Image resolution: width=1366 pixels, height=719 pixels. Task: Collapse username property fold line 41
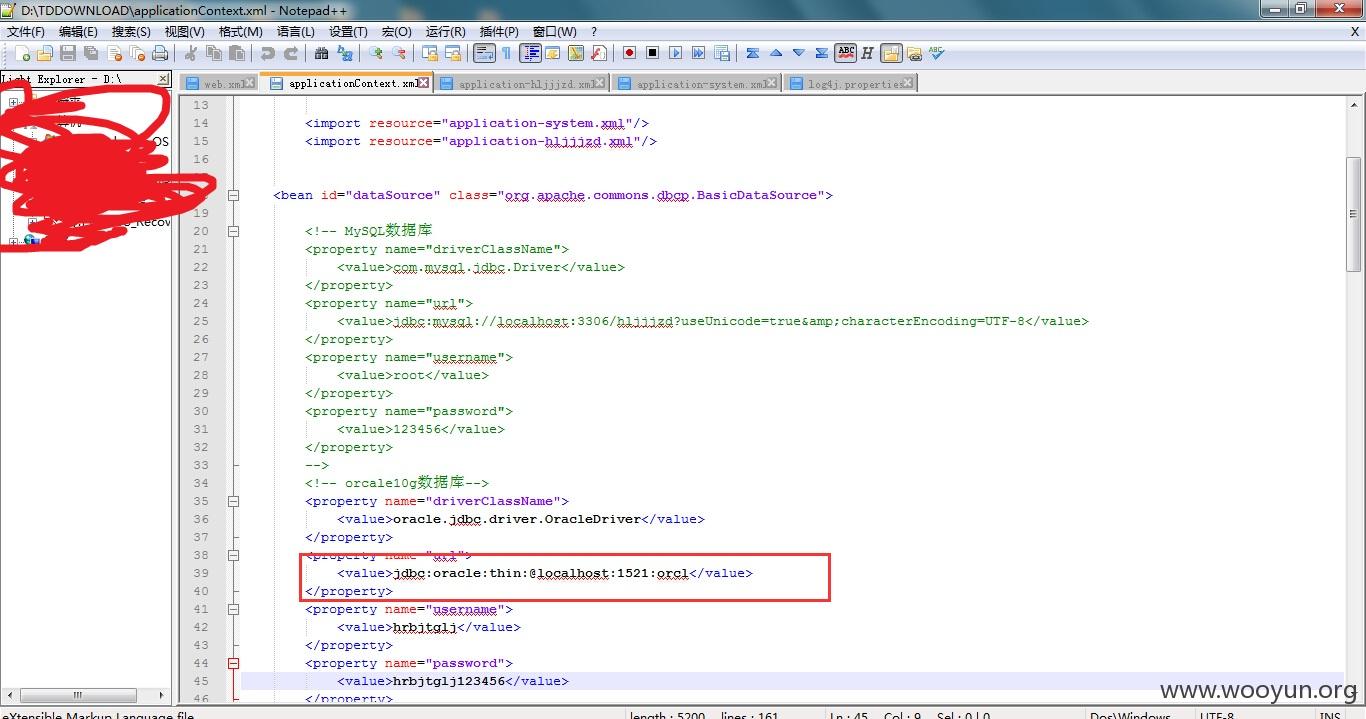pyautogui.click(x=233, y=609)
